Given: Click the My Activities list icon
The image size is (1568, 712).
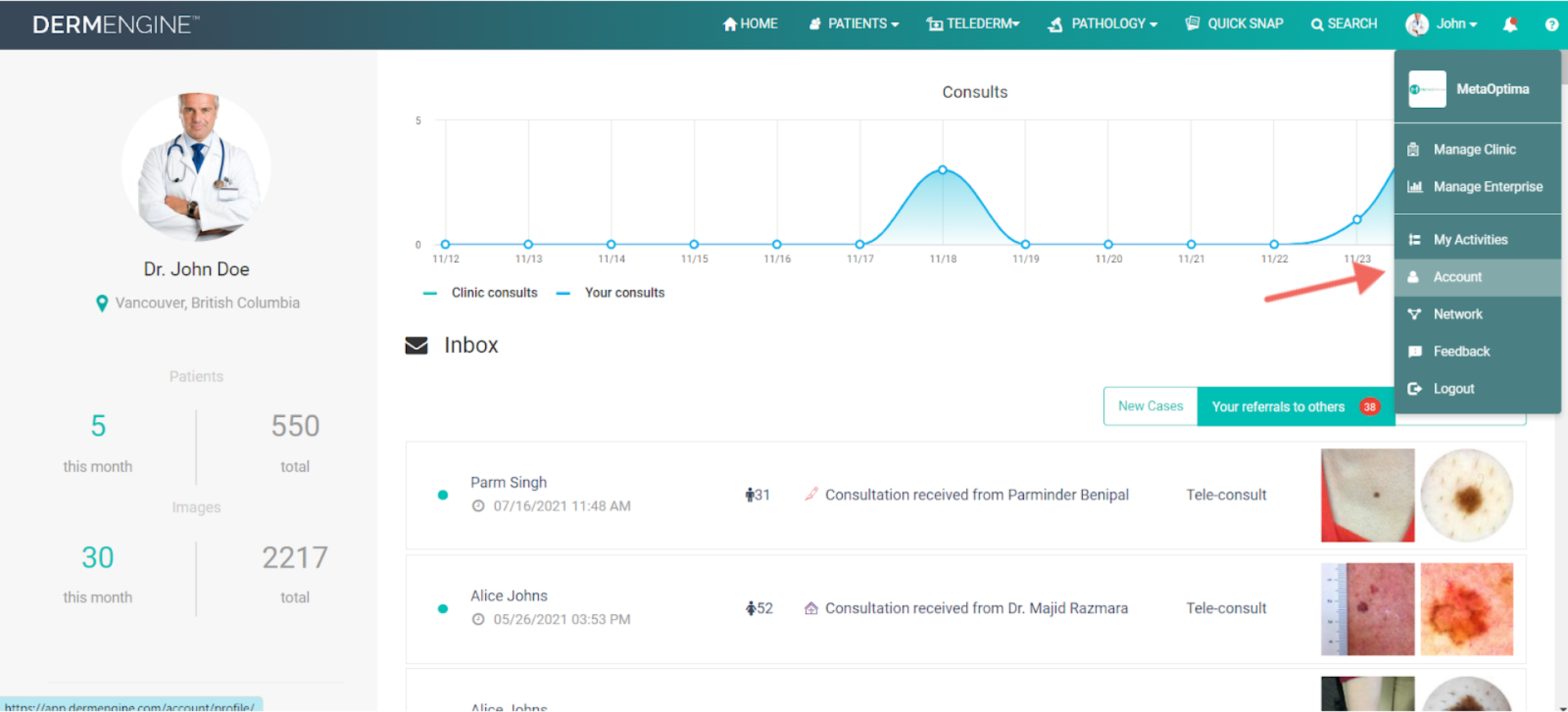Looking at the screenshot, I should (x=1414, y=240).
